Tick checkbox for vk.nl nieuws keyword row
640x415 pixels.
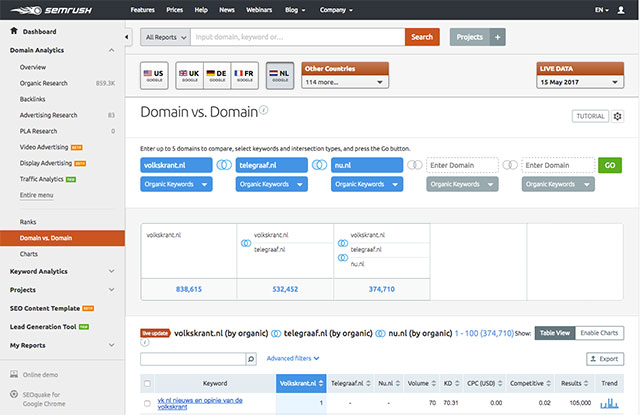point(147,403)
